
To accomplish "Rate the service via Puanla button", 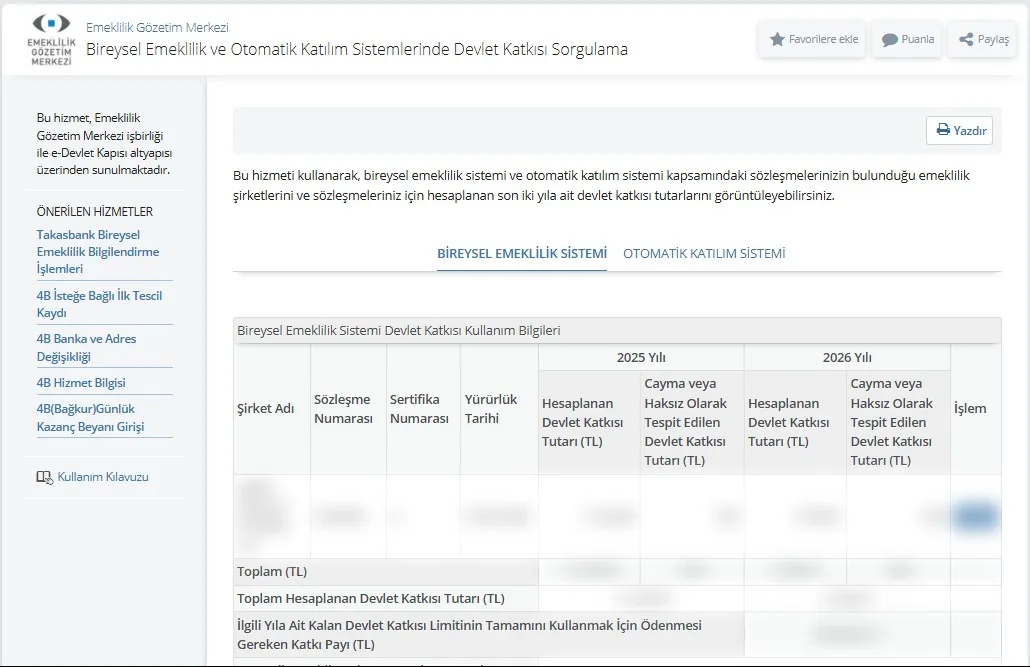I will click(907, 39).
